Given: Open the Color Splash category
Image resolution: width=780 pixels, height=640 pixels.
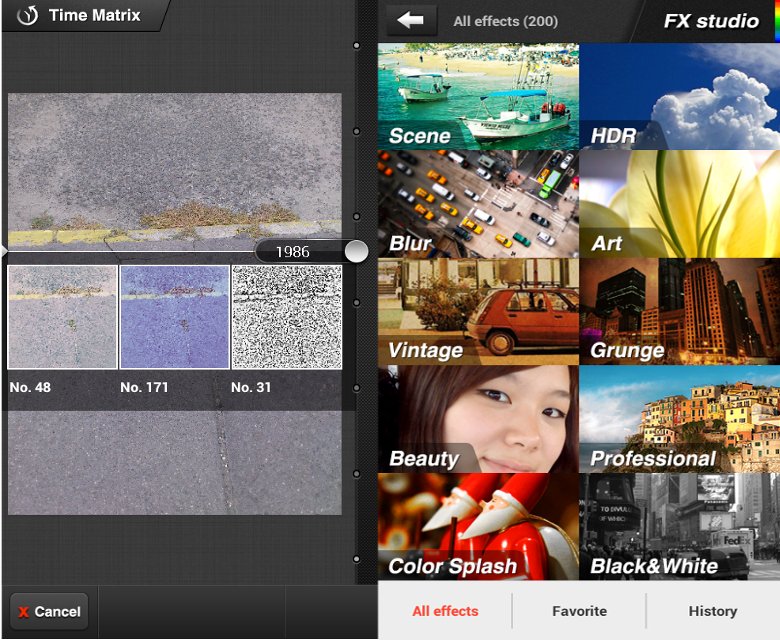Looking at the screenshot, I should (x=478, y=527).
